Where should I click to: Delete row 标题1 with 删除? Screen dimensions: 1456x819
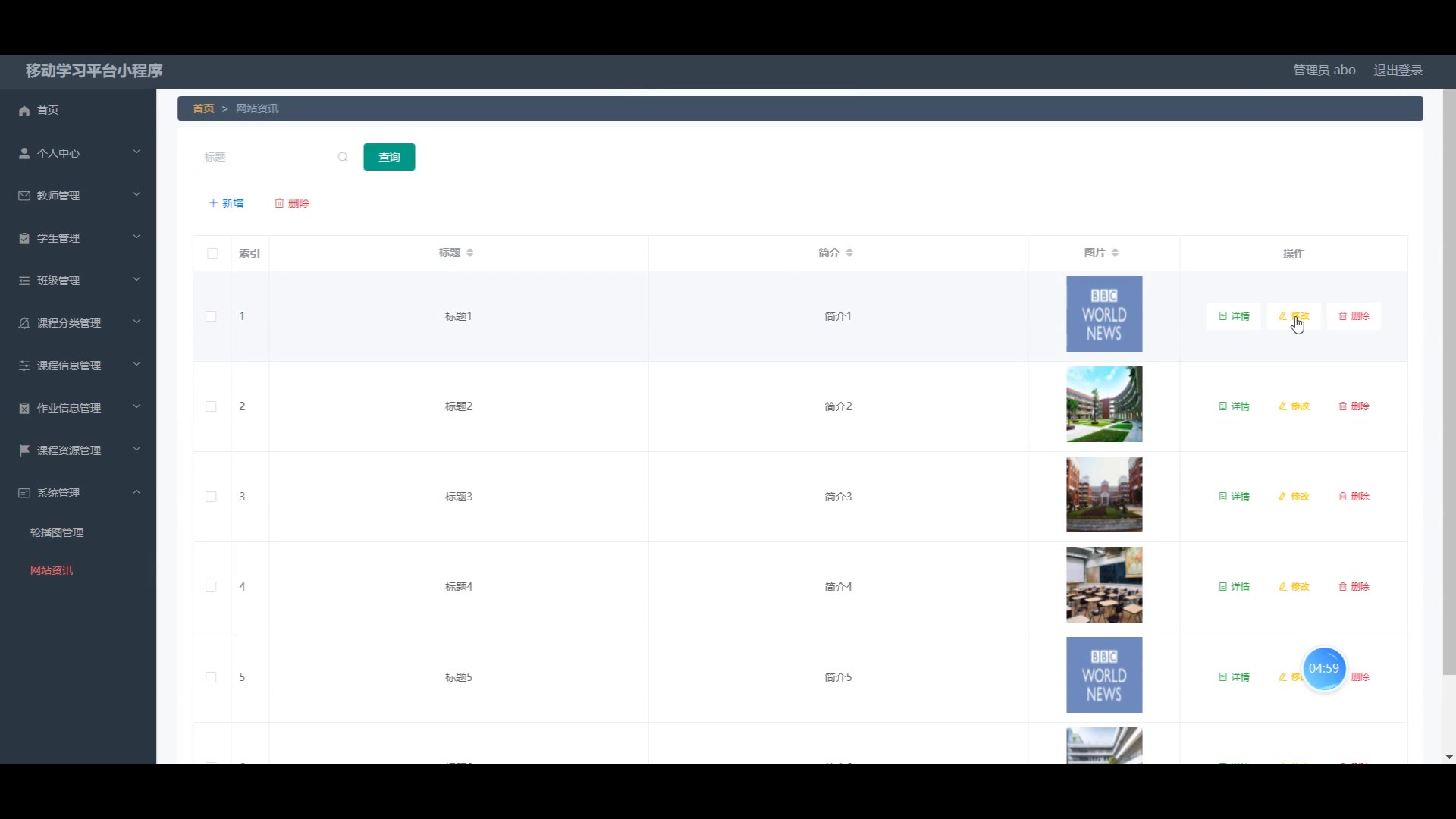1354,316
